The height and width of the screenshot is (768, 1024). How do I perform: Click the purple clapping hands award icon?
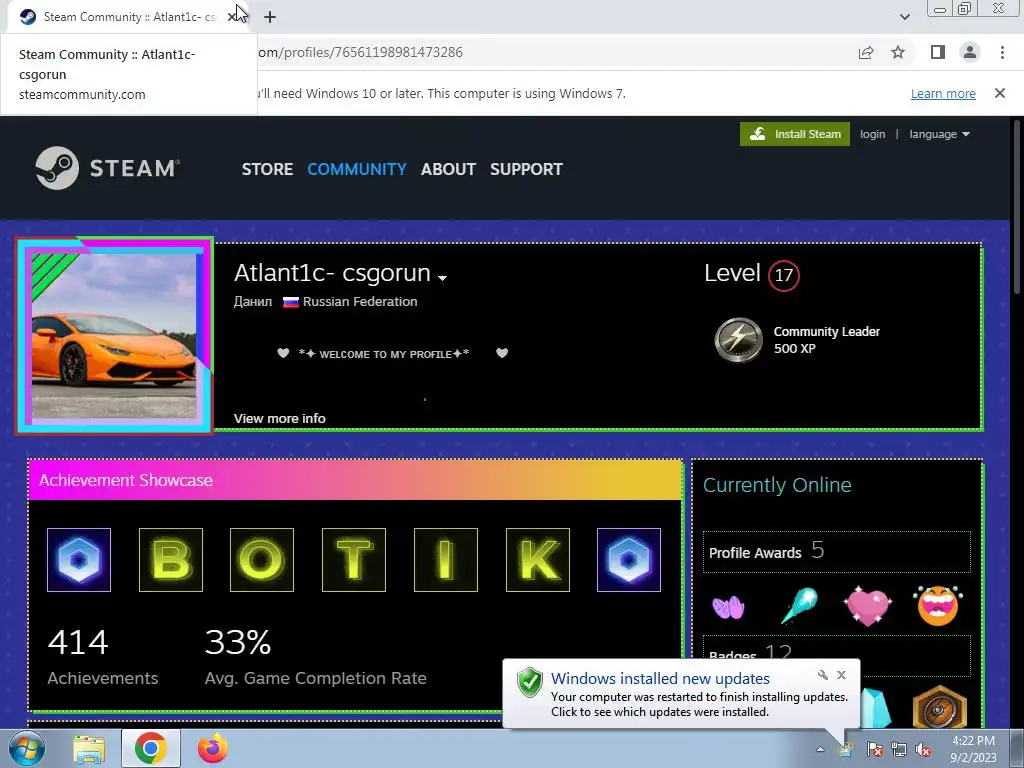coord(728,607)
